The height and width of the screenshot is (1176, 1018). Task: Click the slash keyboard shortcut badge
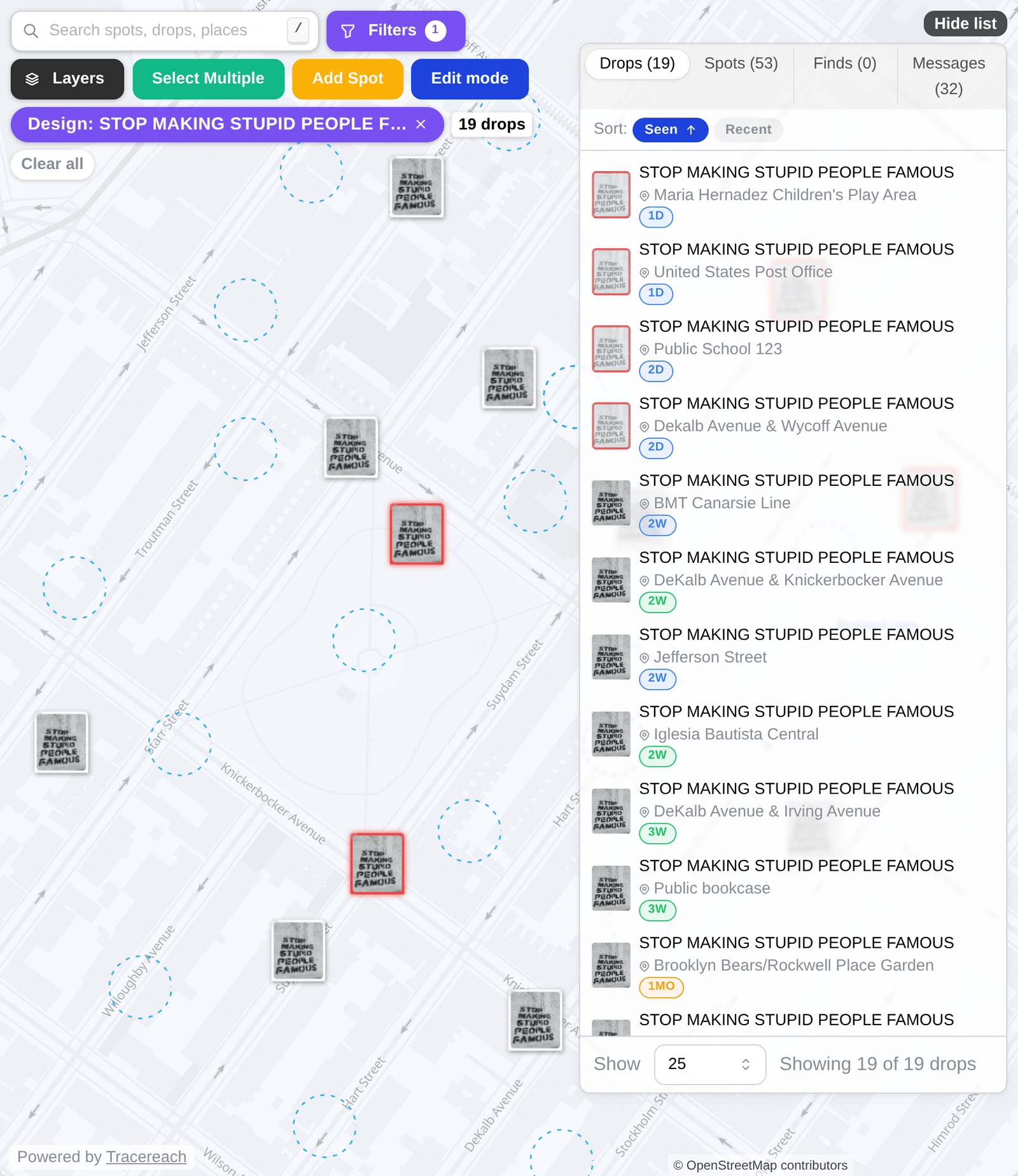tap(298, 29)
